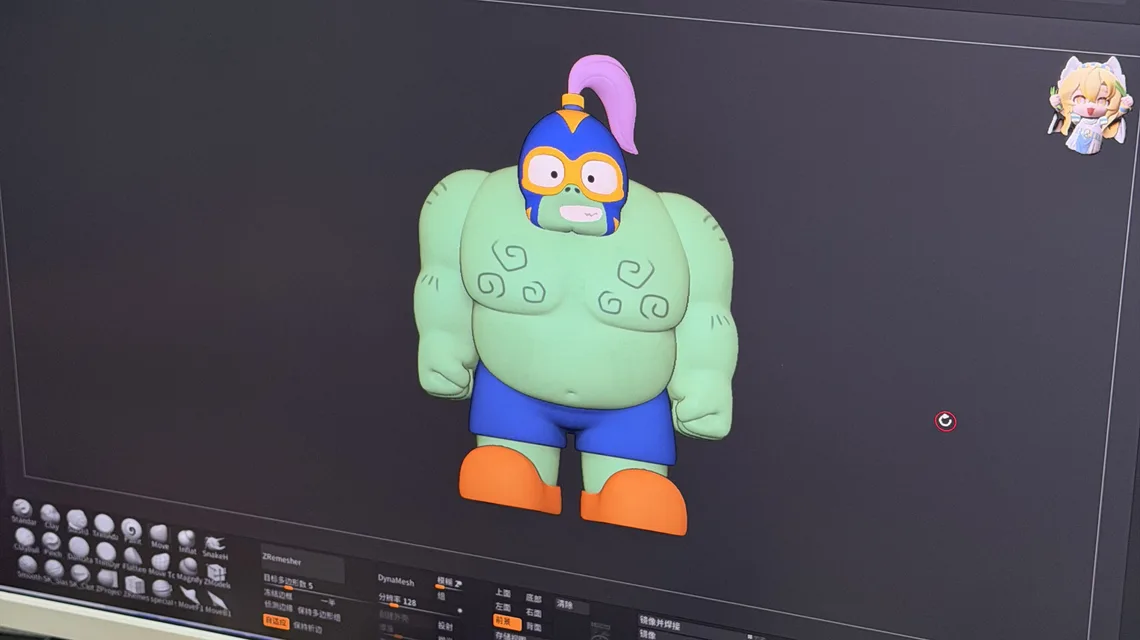
Task: Switch to 左面 view
Action: pos(503,607)
